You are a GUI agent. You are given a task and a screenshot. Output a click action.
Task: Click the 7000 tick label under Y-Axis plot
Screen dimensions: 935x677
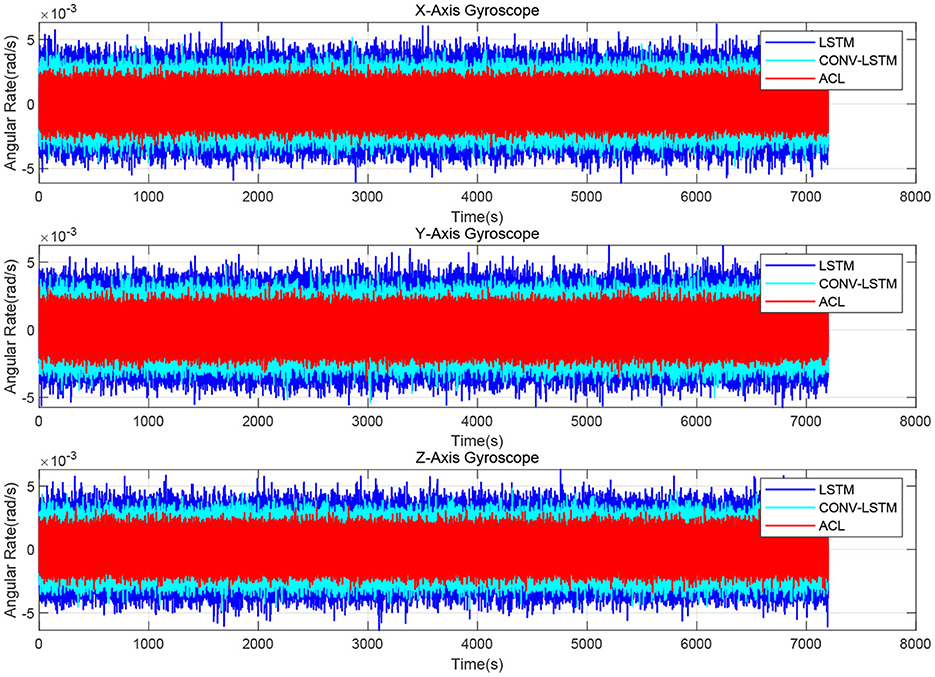[806, 421]
